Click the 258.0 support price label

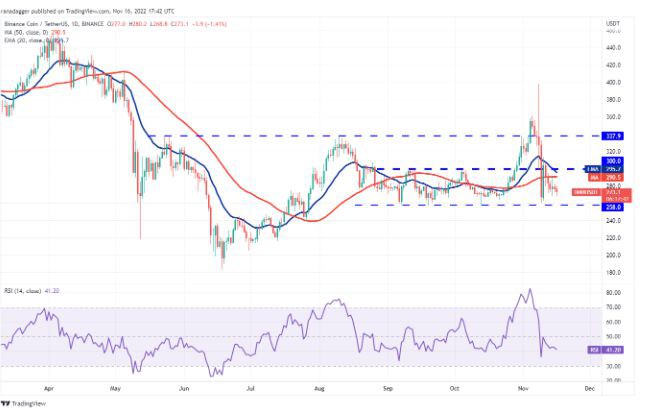(612, 205)
